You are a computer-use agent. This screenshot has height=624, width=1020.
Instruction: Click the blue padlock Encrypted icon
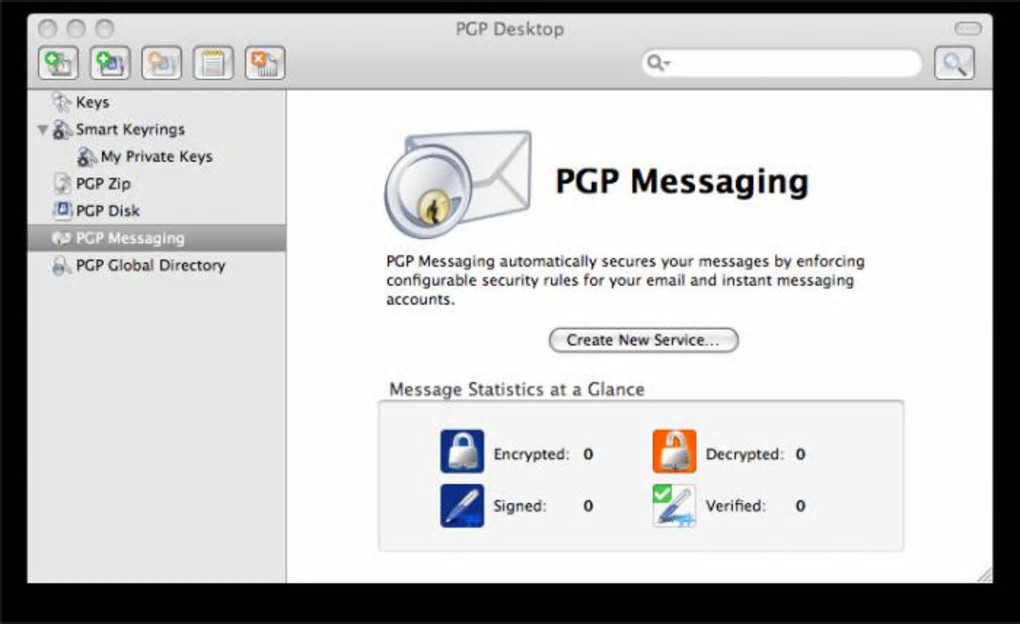tap(462, 451)
